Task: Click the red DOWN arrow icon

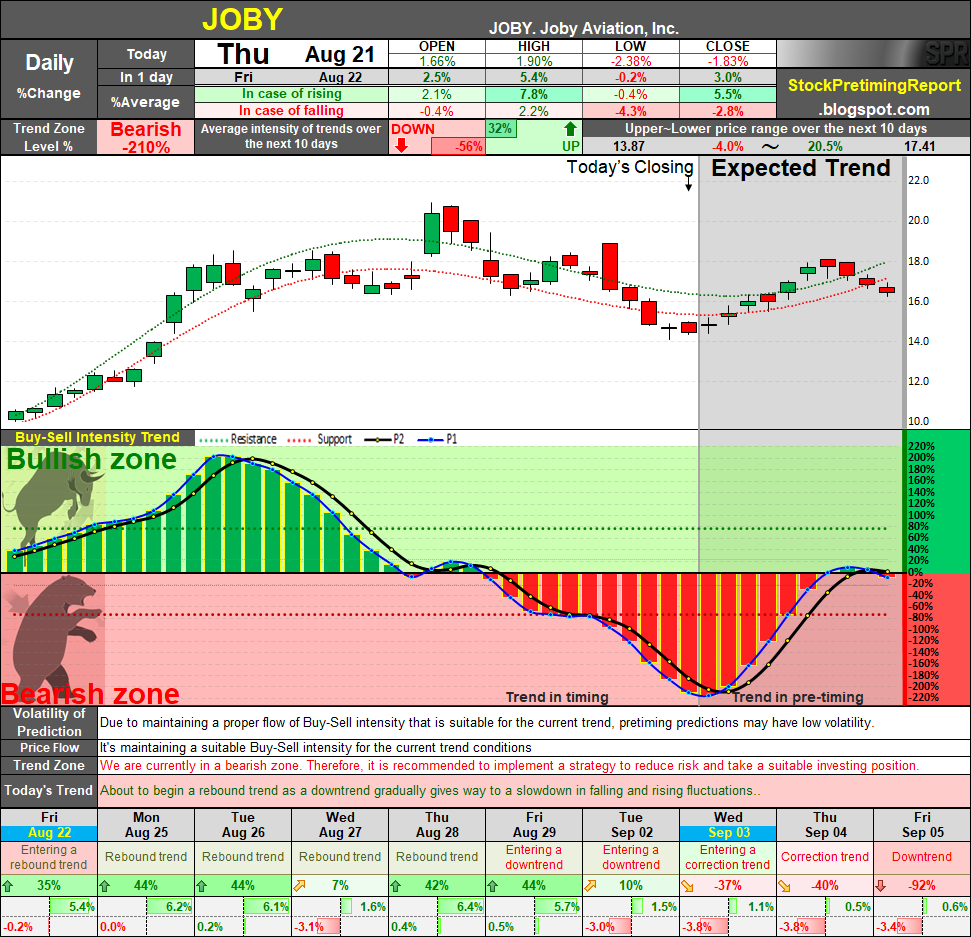Action: [x=401, y=146]
